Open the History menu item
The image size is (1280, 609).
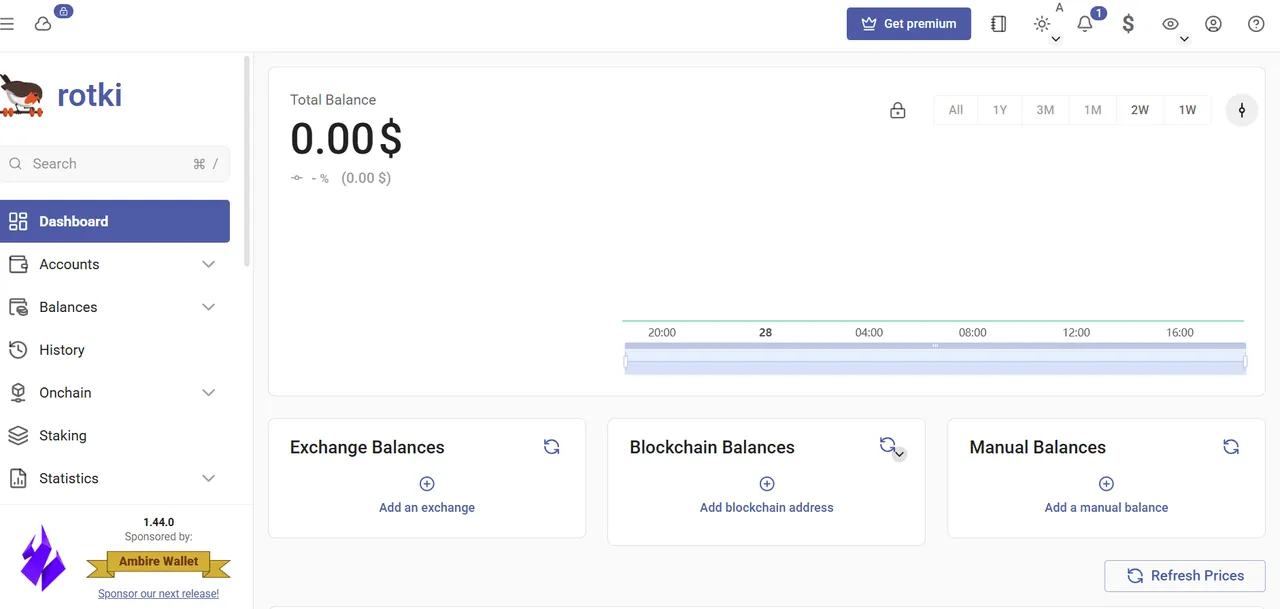(x=115, y=350)
